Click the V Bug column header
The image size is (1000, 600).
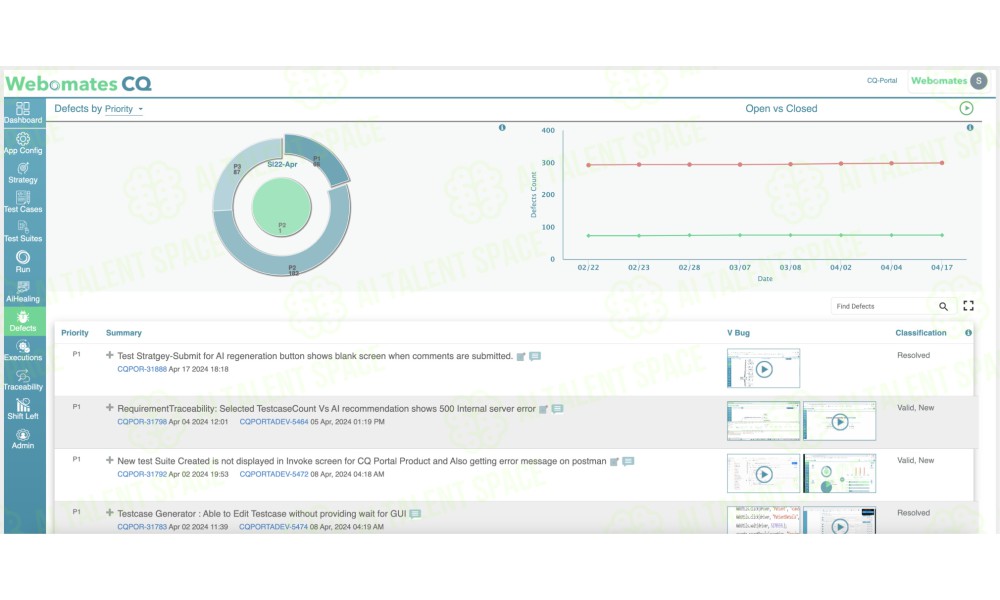739,333
